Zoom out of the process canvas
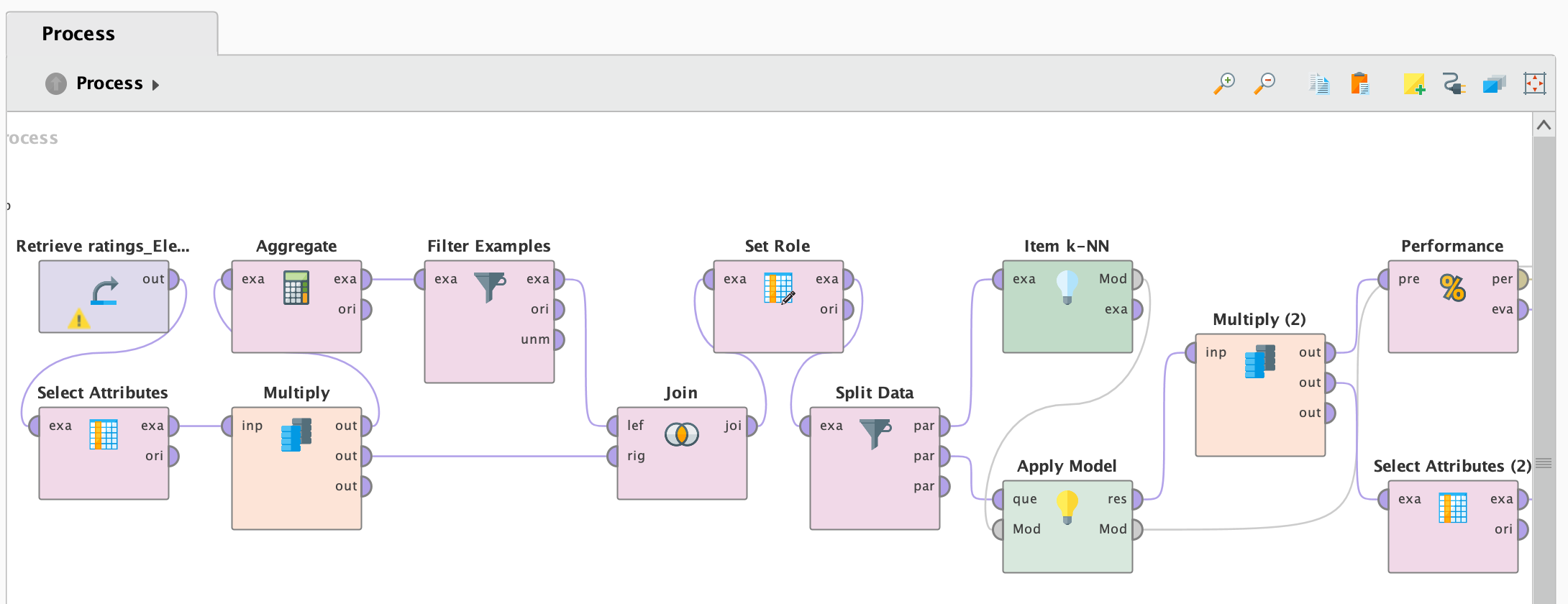 tap(1264, 84)
